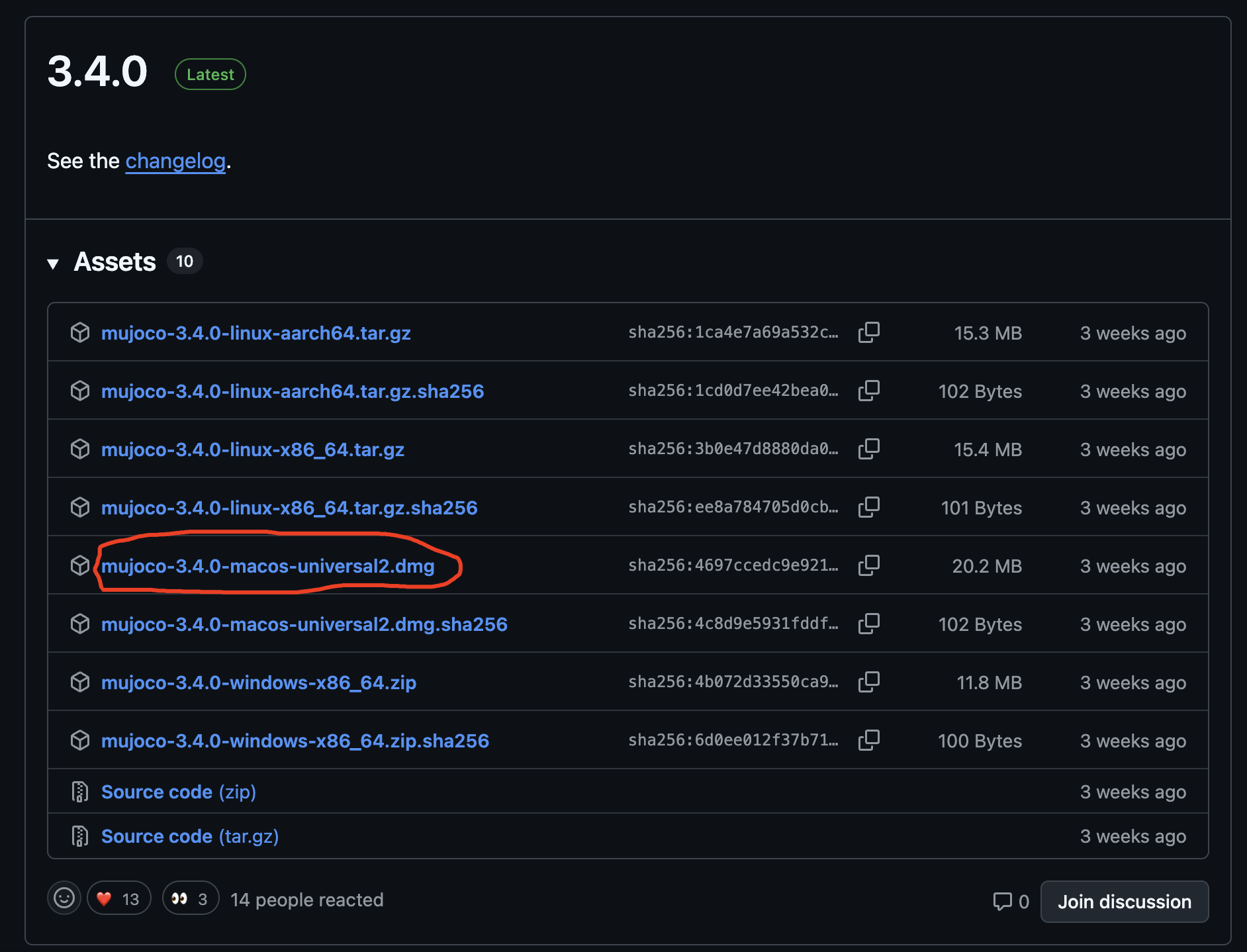Click package icon beside macos-universal2.dmg.sha256
This screenshot has width=1247, height=952.
[80, 624]
